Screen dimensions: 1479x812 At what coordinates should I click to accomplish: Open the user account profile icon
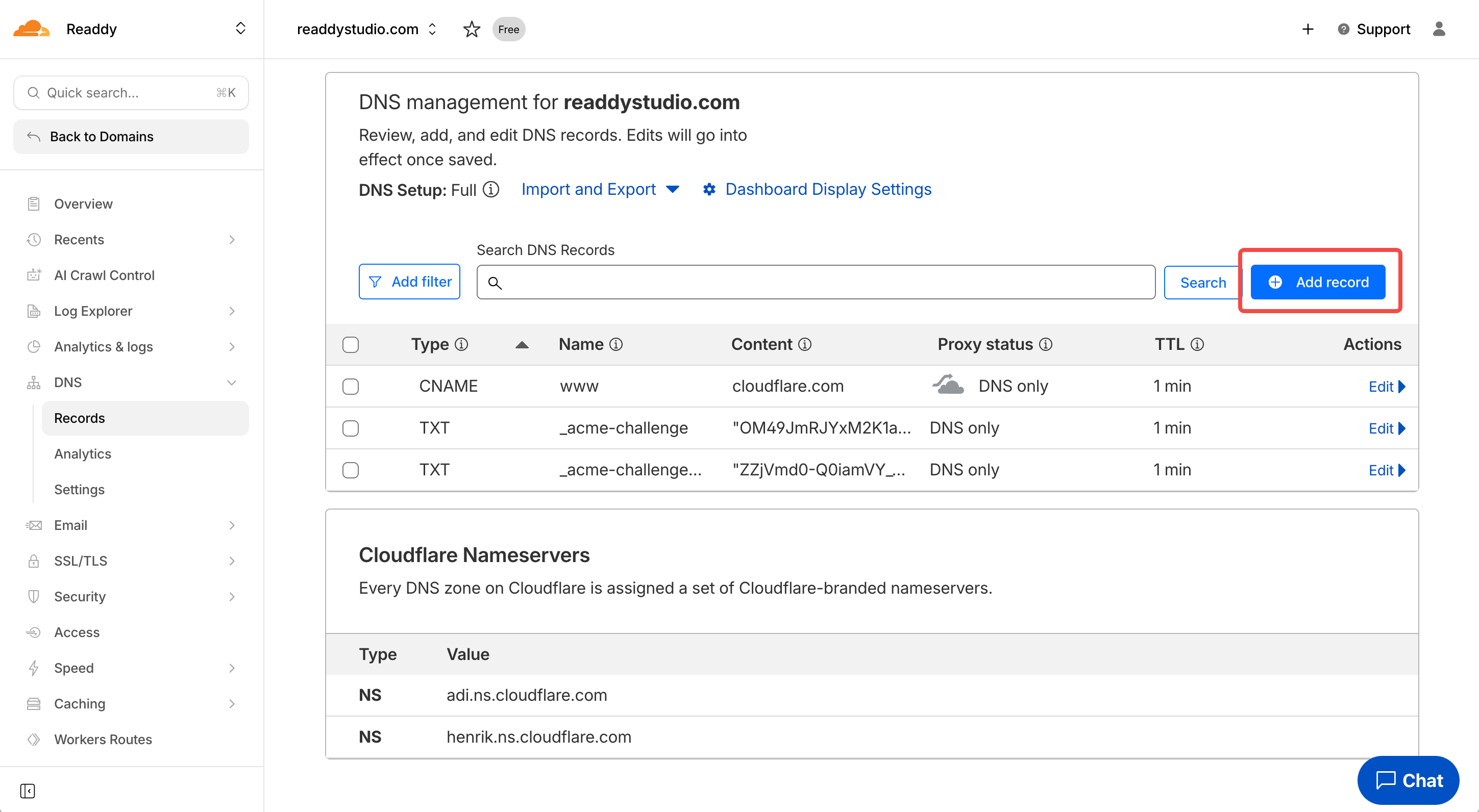coord(1438,29)
